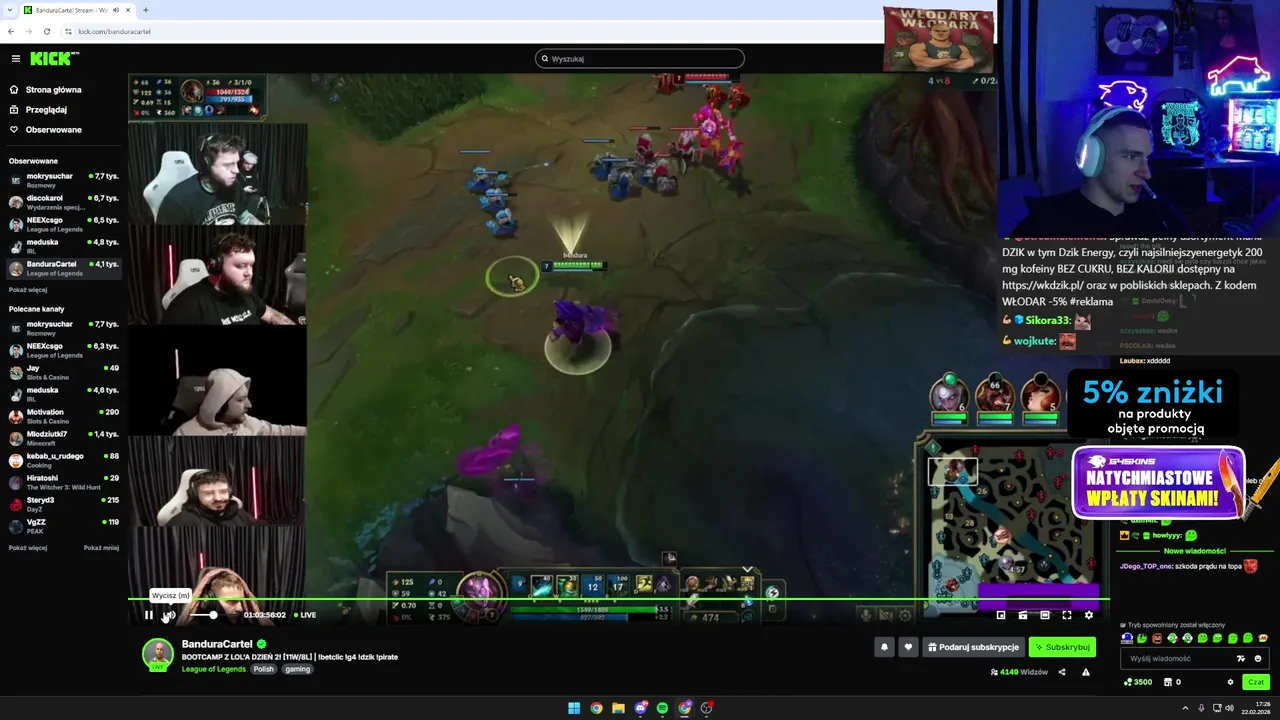This screenshot has width=1280, height=720.
Task: Open Windows Start menu
Action: [574, 708]
